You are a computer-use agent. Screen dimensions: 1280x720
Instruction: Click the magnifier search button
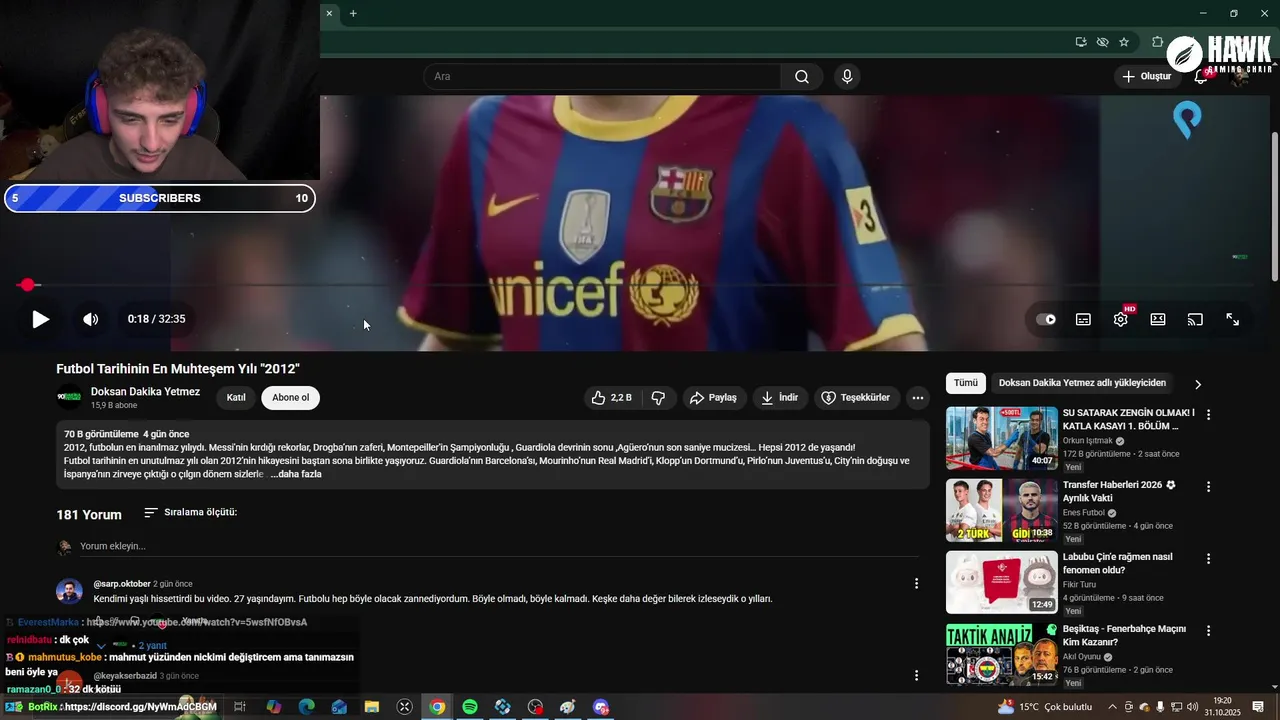pos(802,77)
